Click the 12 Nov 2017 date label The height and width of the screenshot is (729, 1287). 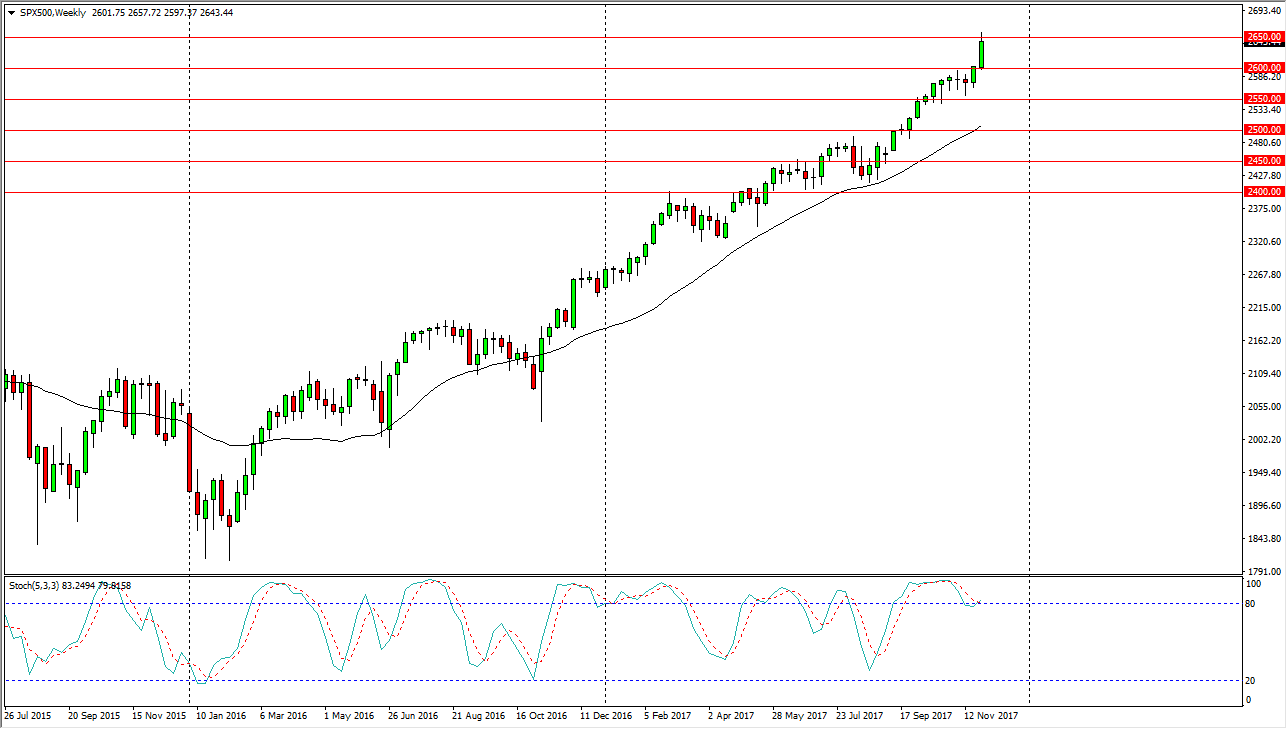coord(990,716)
